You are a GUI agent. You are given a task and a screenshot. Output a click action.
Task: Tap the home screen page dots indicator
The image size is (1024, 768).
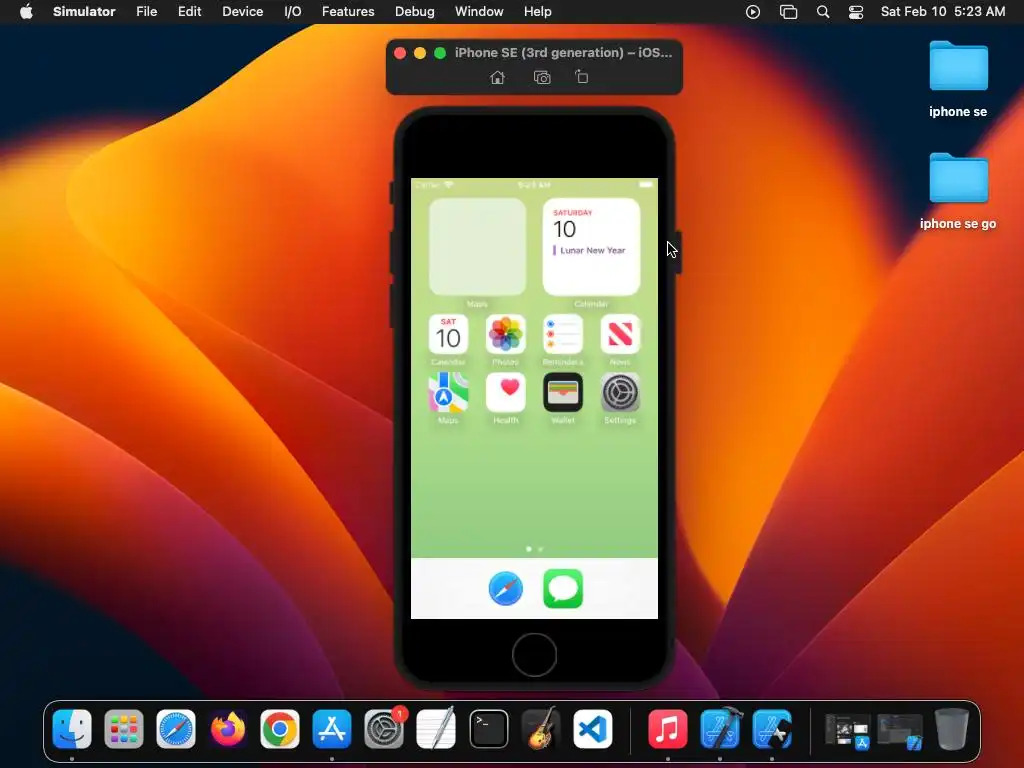[534, 549]
